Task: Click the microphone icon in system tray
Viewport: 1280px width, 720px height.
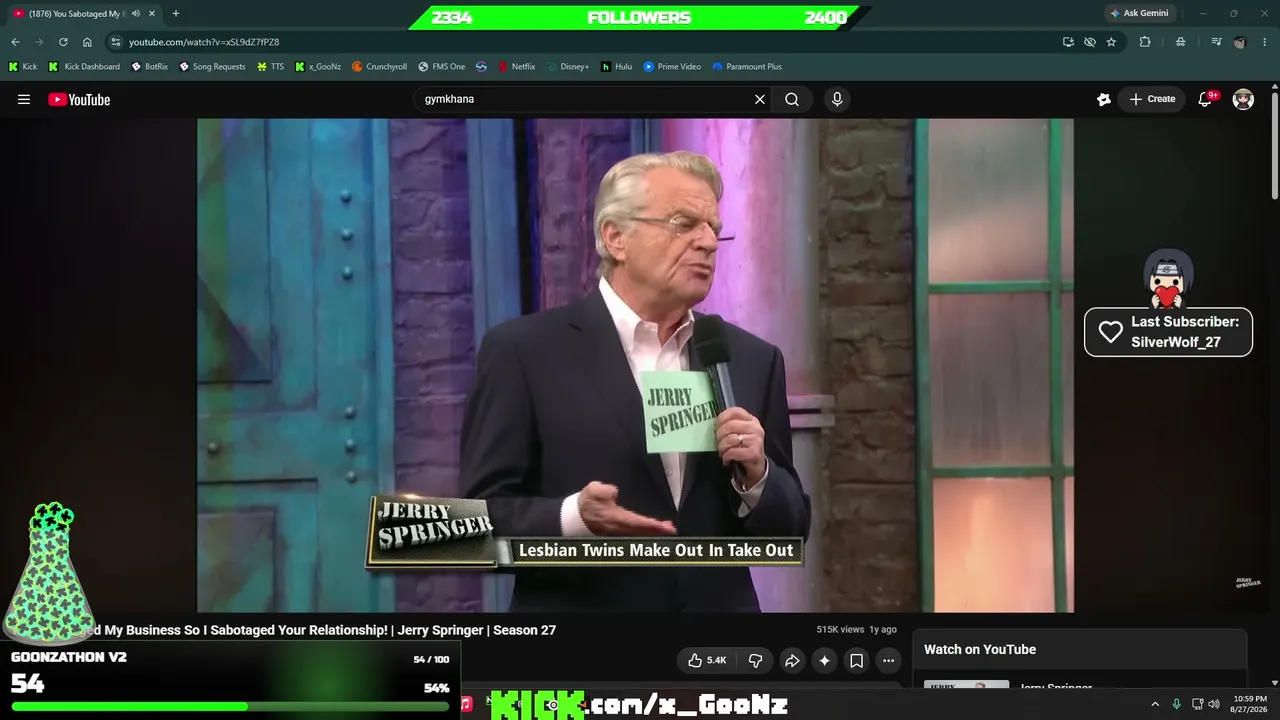Action: (1176, 704)
